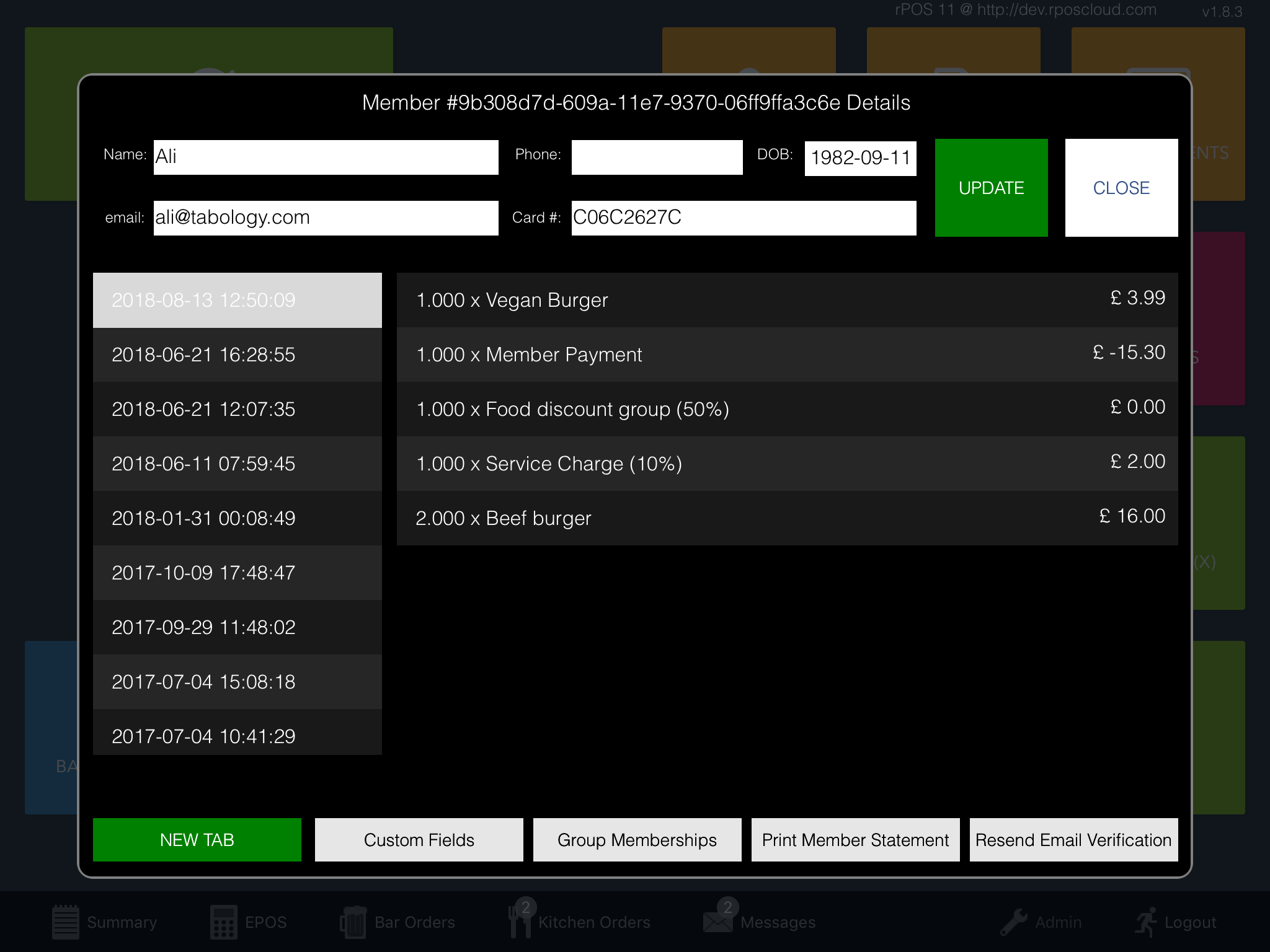Viewport: 1270px width, 952px height.
Task: Click the Card number field
Action: [744, 218]
